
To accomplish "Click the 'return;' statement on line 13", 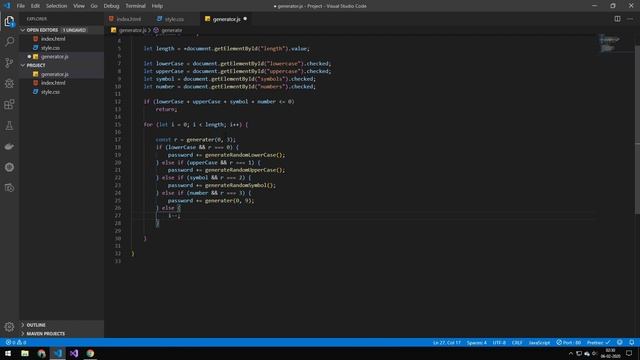I will (166, 109).
